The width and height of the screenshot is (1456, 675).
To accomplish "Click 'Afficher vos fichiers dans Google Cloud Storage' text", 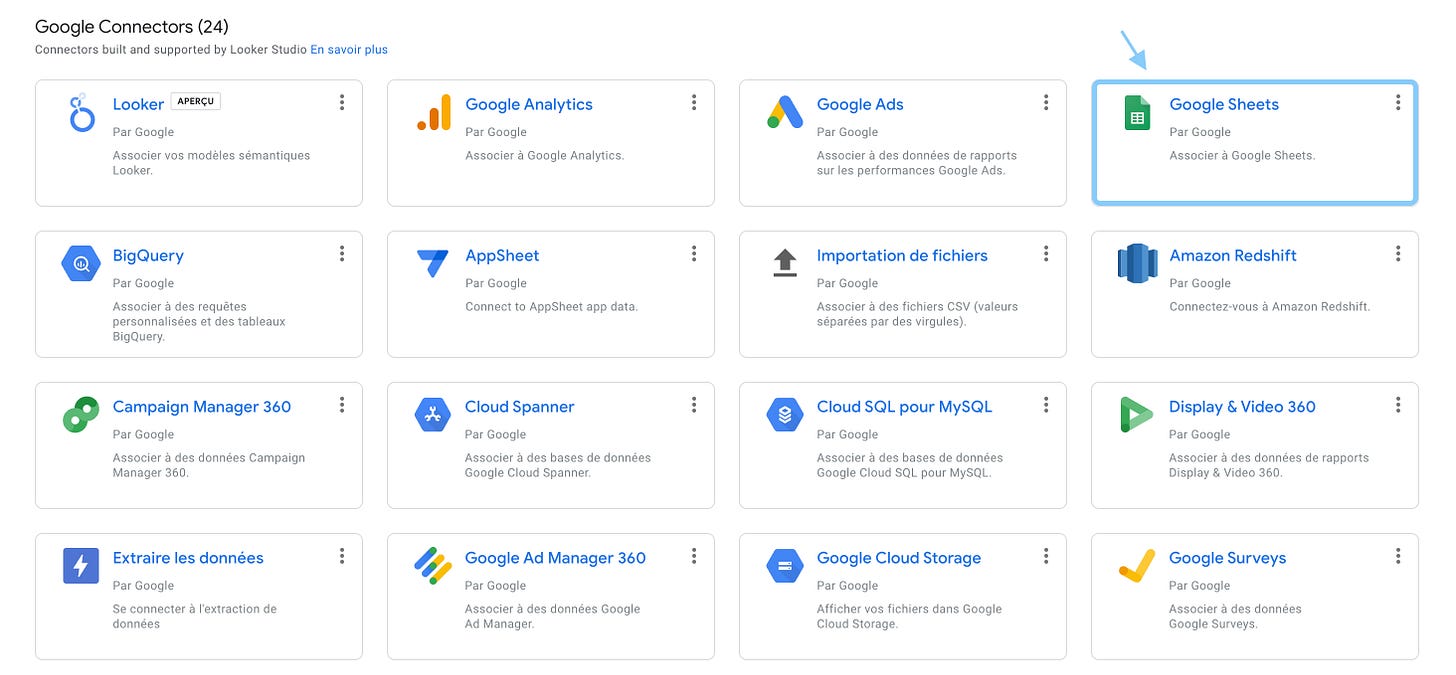I will point(909,616).
